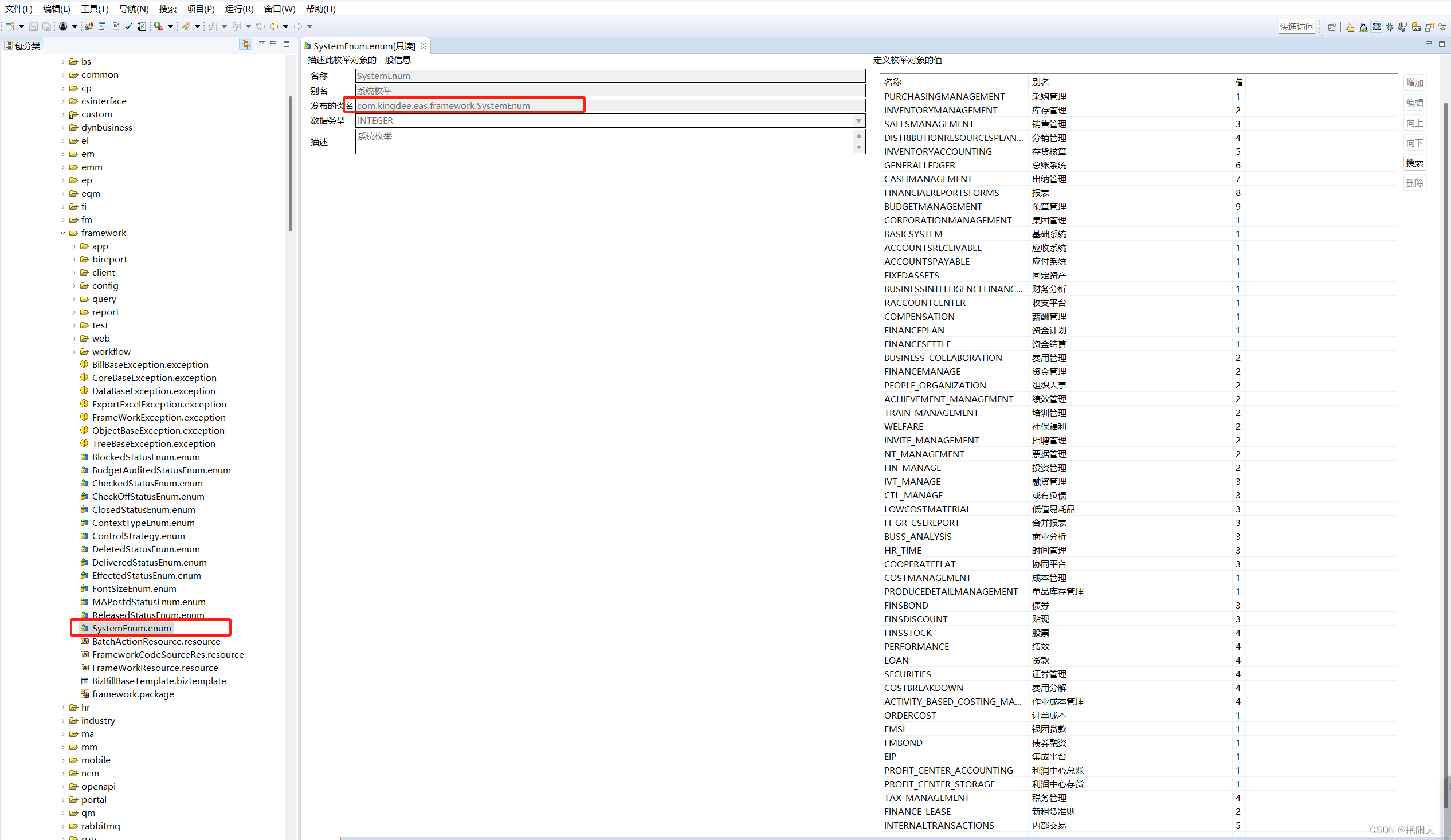This screenshot has height=840, width=1451.
Task: Select SystemEnum.enum in the tree
Action: [131, 628]
